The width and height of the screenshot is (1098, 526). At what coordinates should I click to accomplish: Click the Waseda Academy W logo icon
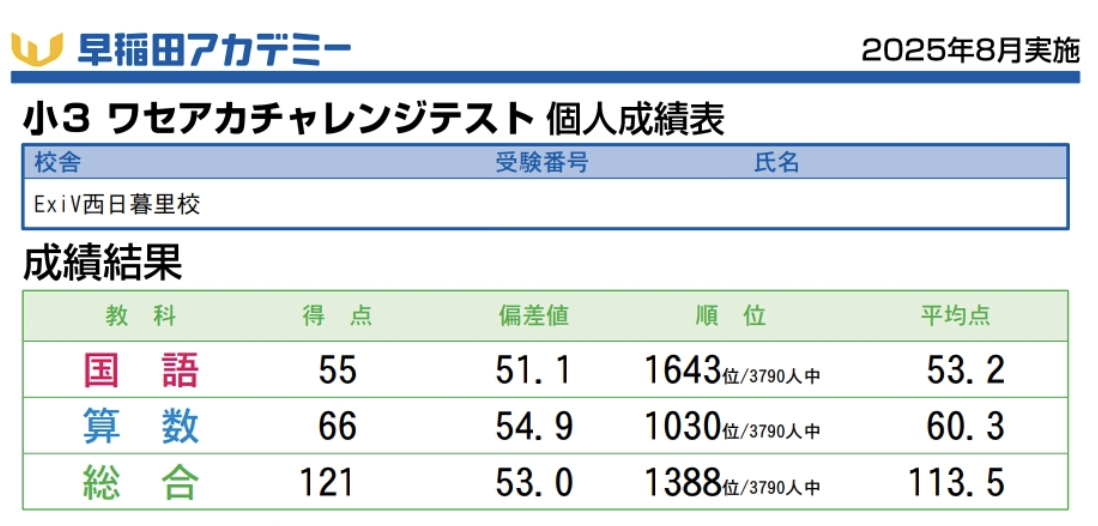coord(37,50)
